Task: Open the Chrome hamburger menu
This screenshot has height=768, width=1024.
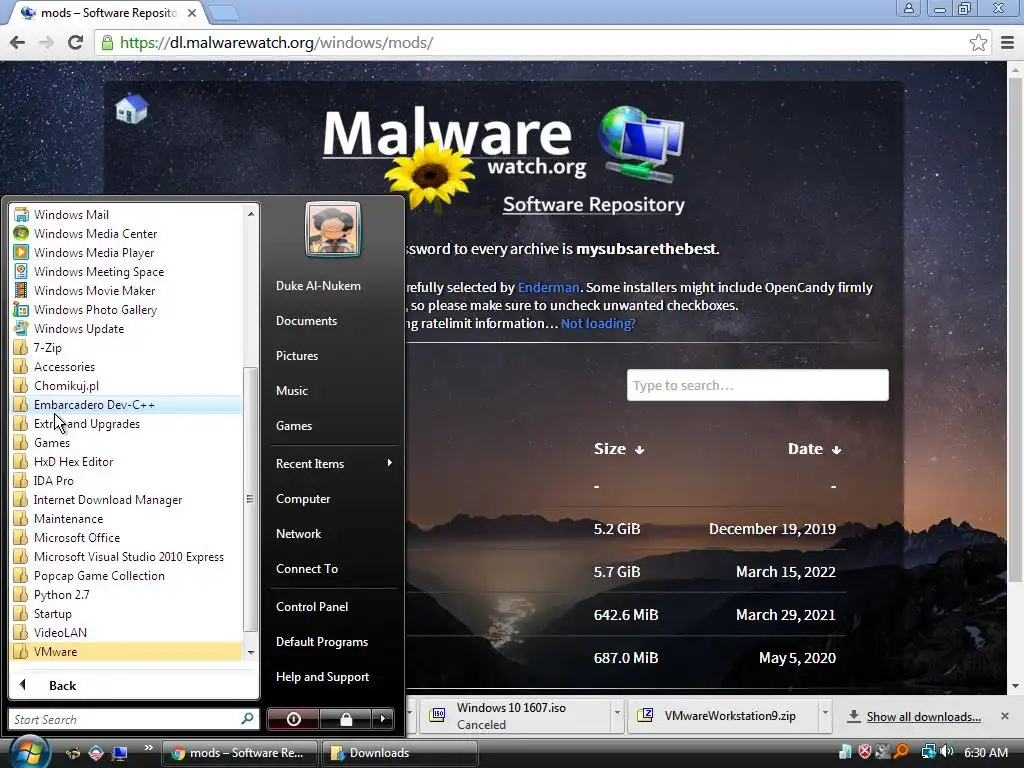Action: (1007, 42)
